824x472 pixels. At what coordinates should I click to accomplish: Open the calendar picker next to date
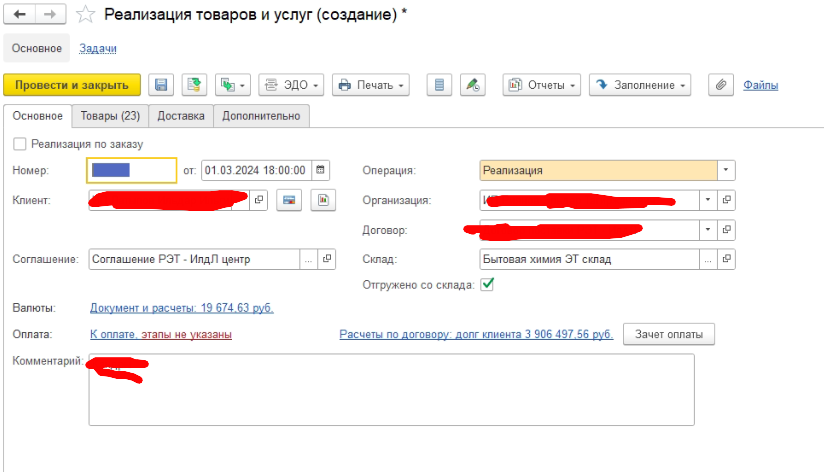[322, 170]
